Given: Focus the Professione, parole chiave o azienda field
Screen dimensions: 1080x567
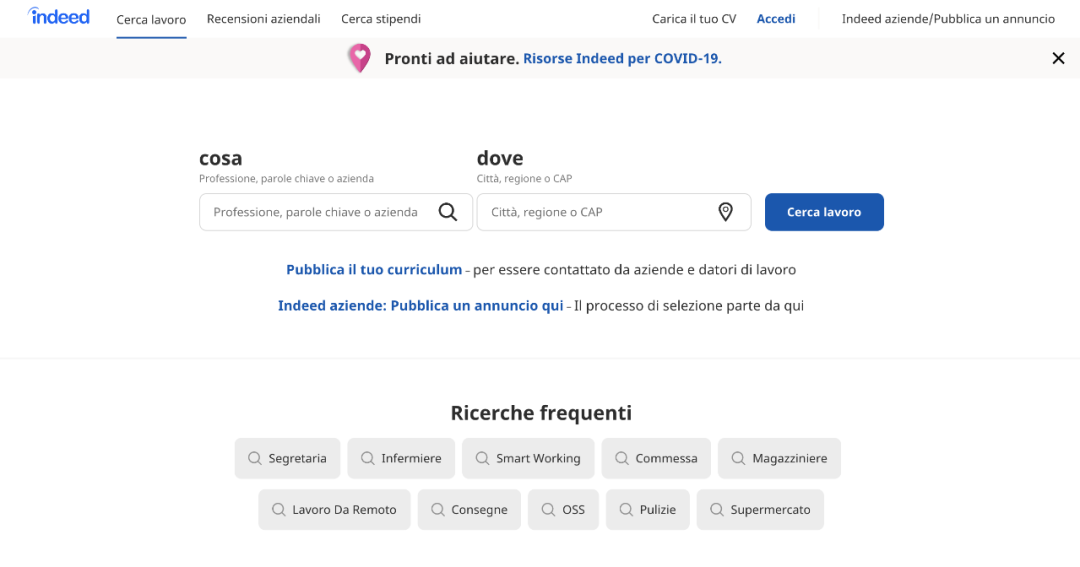Looking at the screenshot, I should [x=336, y=212].
